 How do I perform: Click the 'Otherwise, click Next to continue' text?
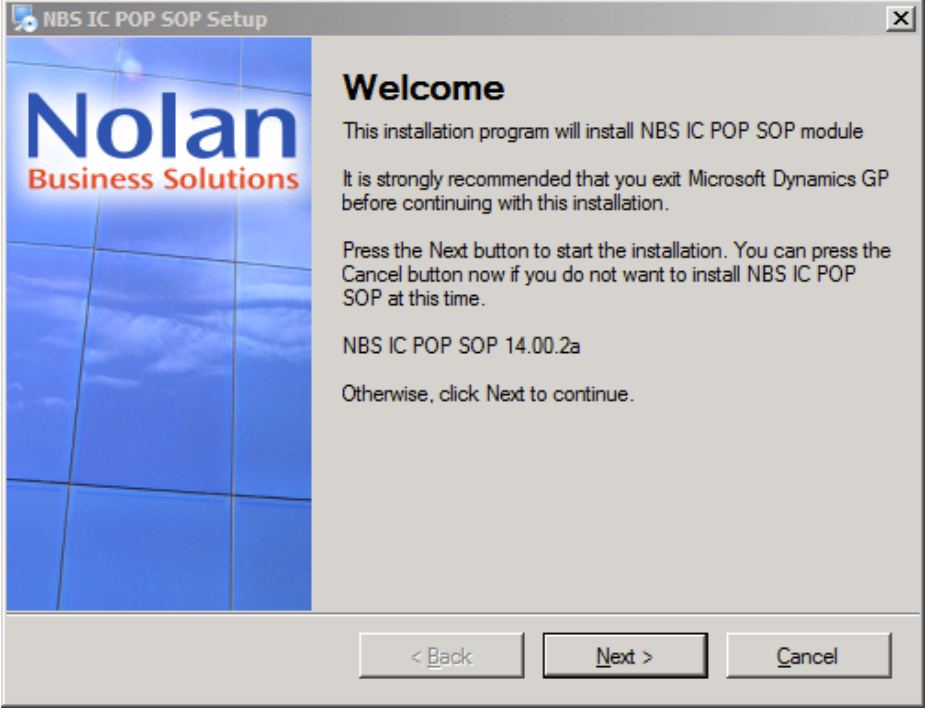[487, 394]
